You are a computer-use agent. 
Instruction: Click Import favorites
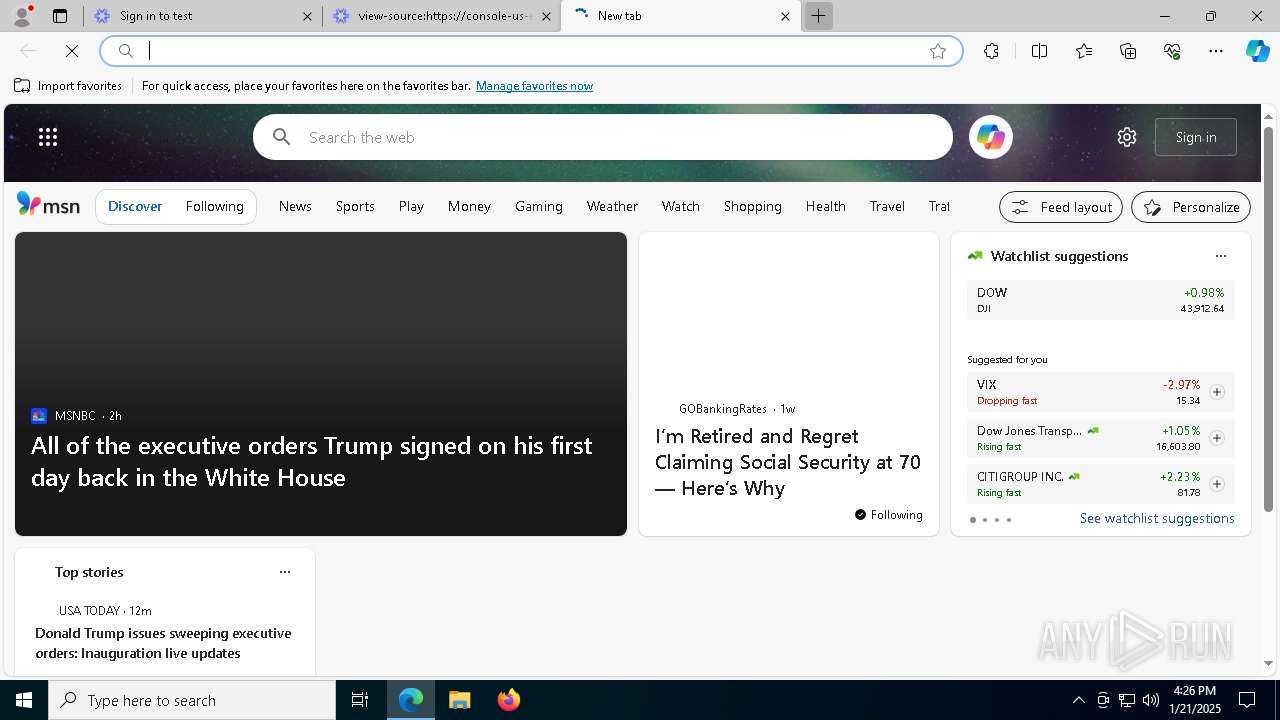point(68,86)
